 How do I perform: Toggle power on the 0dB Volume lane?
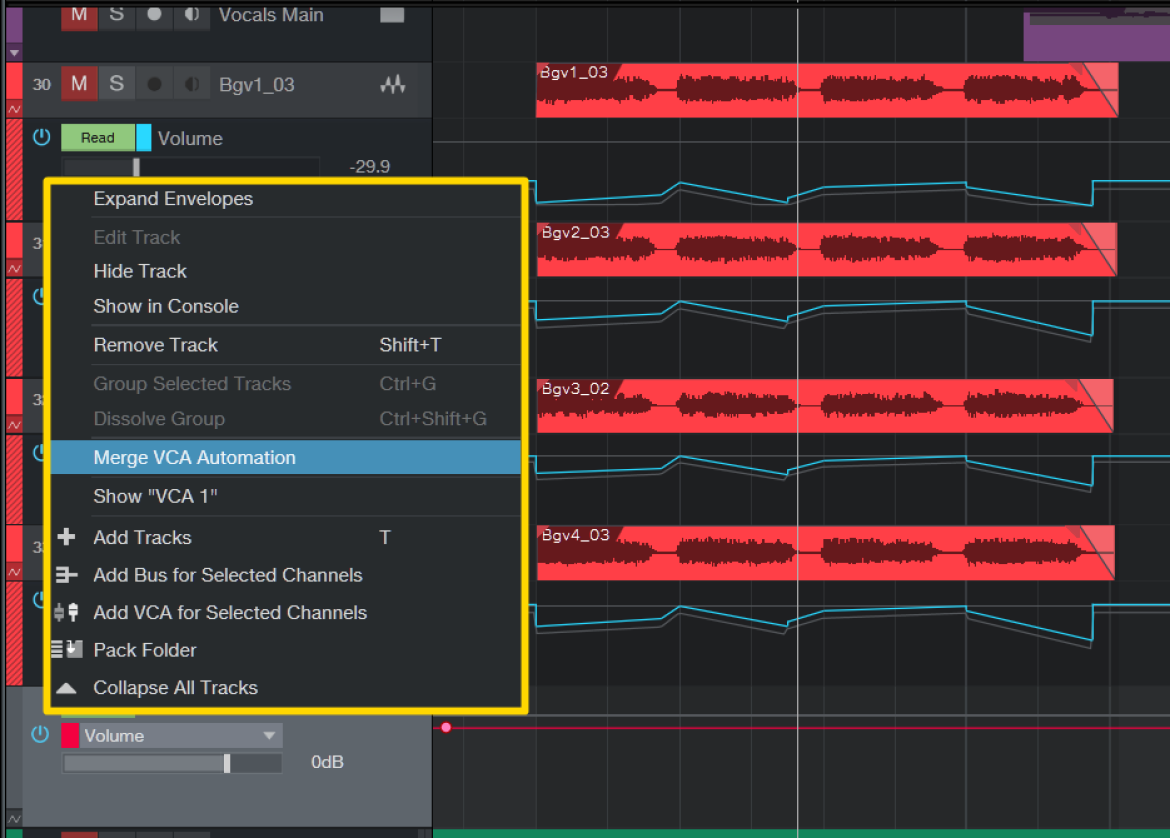[x=40, y=735]
